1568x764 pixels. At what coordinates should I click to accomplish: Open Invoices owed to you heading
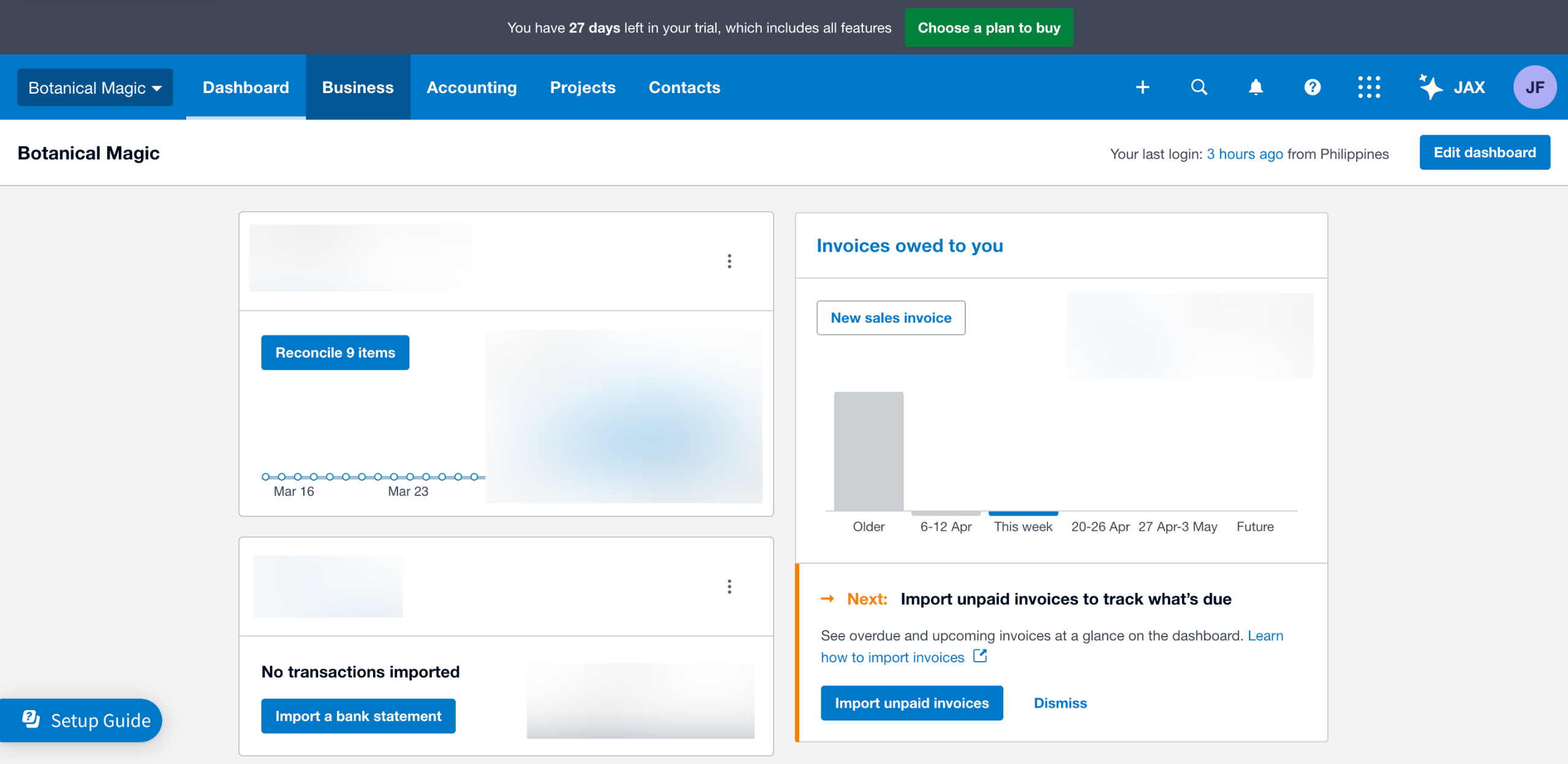pos(910,245)
